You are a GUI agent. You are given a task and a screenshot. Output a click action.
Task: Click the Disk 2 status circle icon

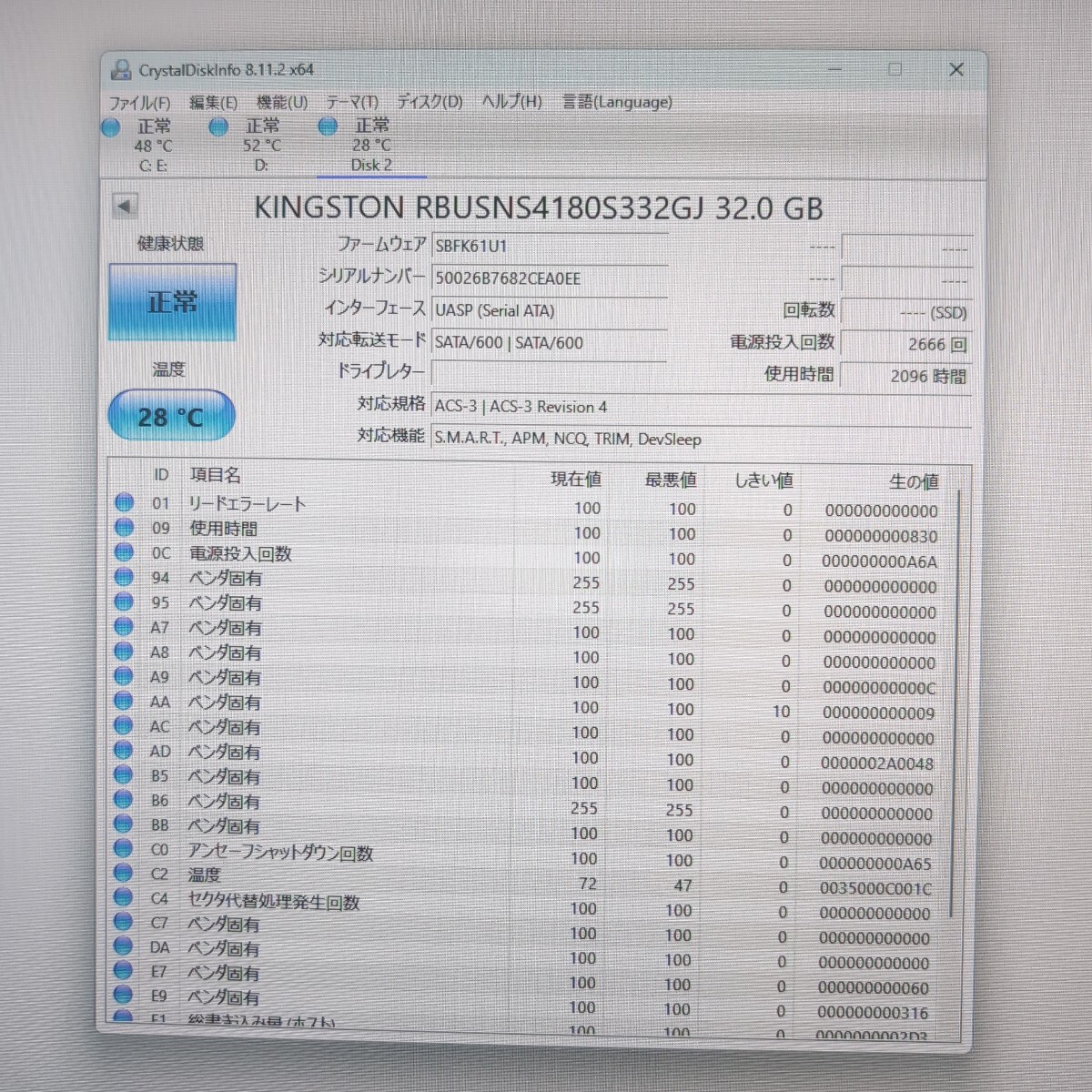click(328, 127)
